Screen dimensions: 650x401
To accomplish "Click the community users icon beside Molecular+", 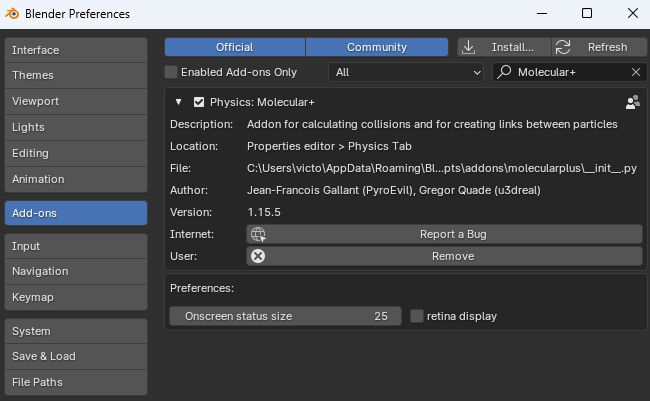I will click(x=633, y=102).
